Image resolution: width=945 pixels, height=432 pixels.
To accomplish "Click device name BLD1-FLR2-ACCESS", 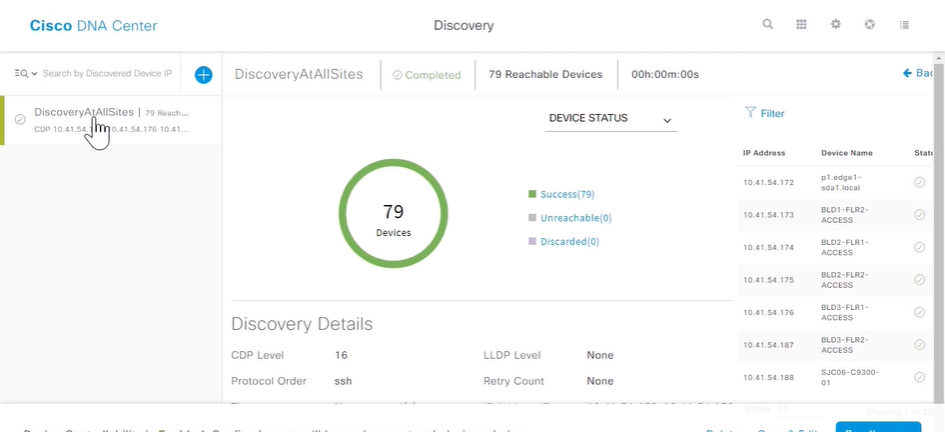I will [845, 214].
